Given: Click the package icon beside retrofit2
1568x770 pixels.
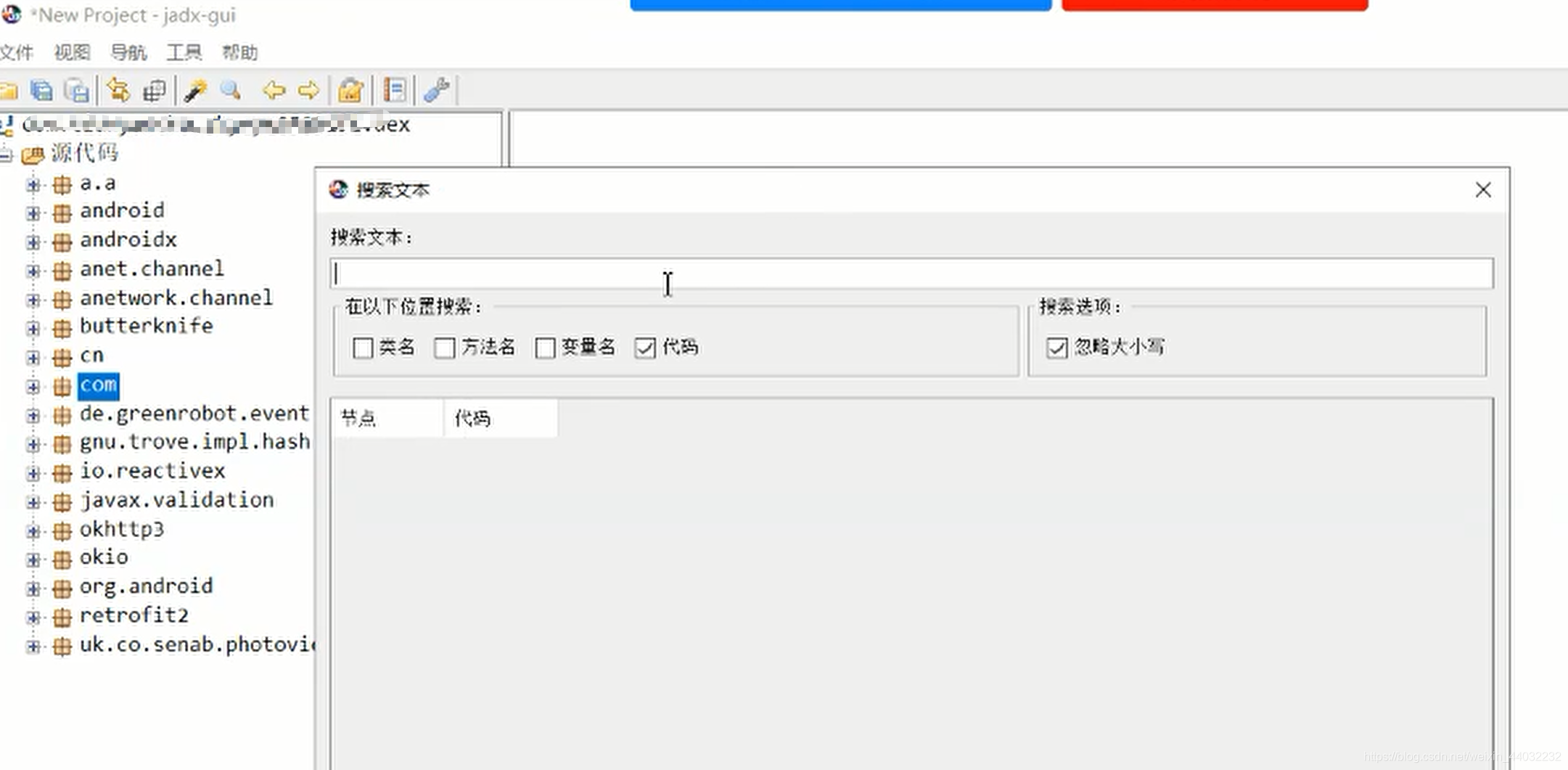Looking at the screenshot, I should [62, 617].
